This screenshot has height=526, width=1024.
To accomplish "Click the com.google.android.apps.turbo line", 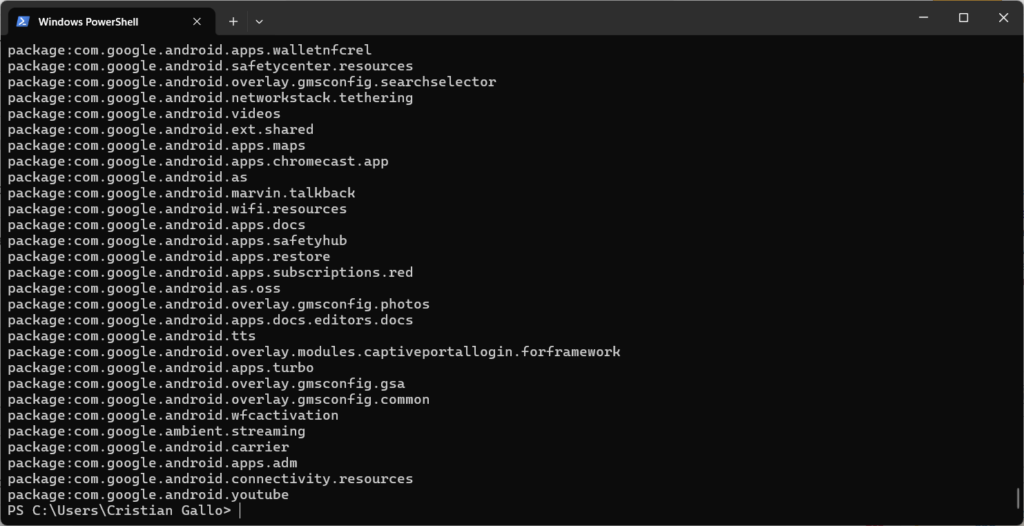I will click(160, 368).
